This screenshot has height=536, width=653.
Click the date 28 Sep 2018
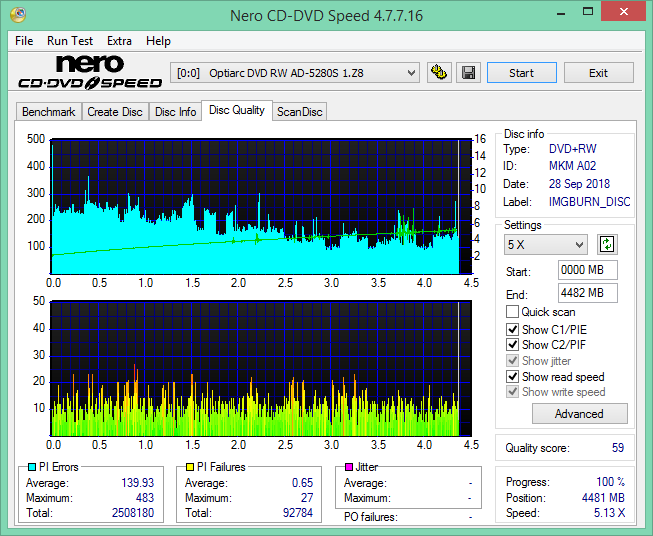pos(579,184)
